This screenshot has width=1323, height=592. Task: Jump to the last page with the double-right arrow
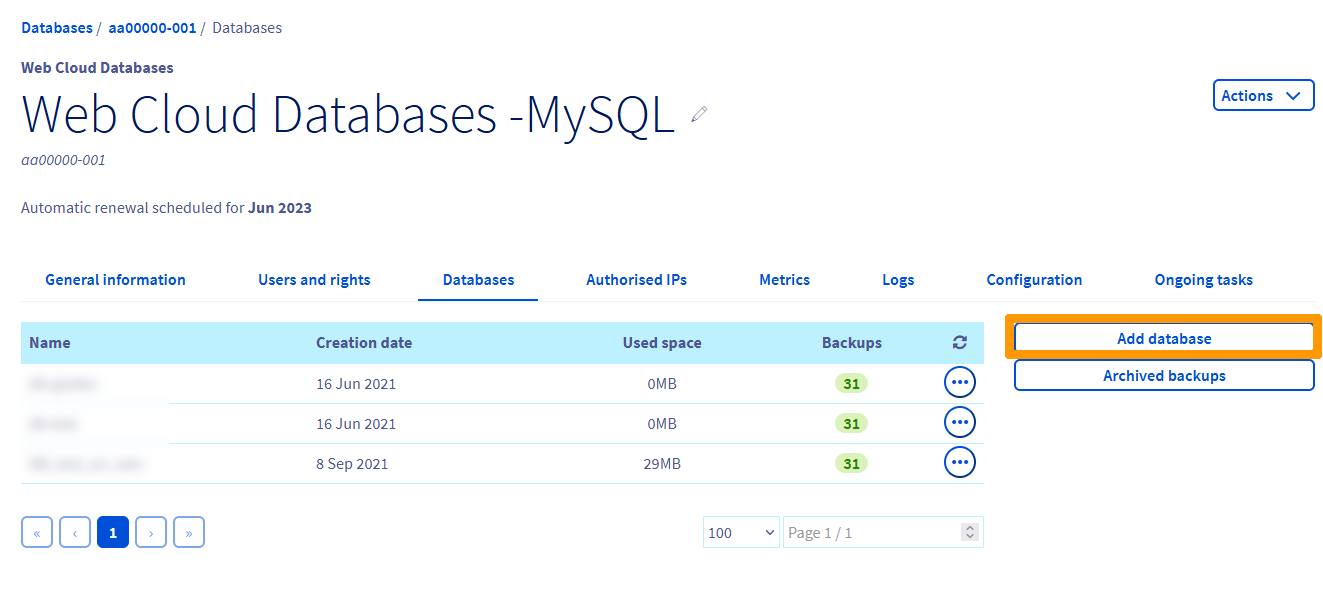(189, 532)
